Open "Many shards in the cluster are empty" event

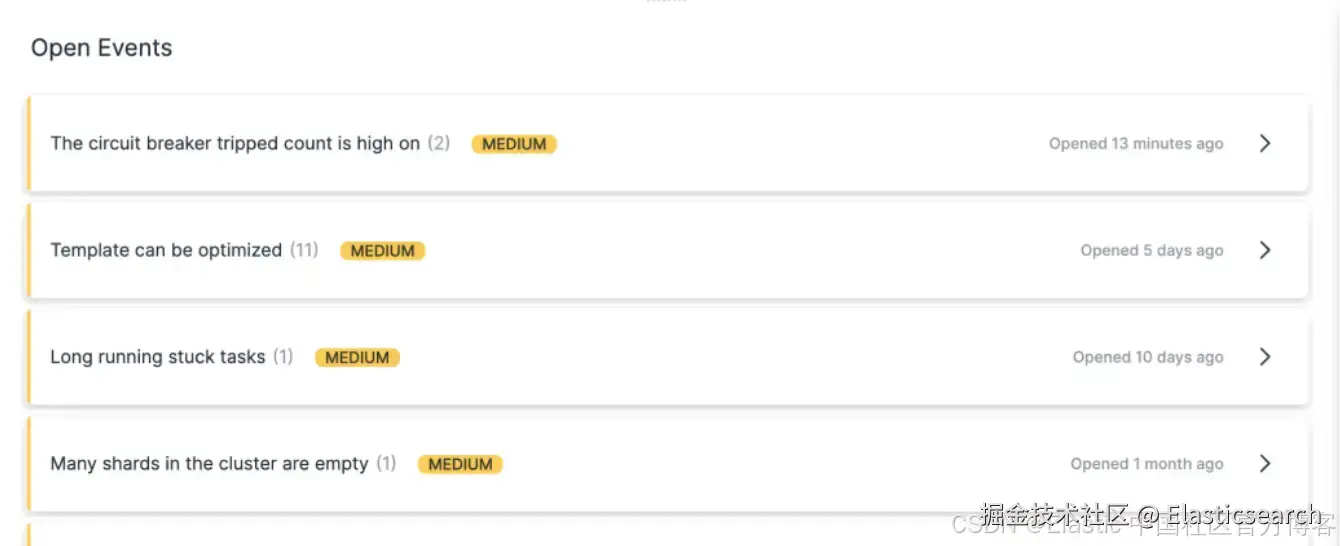coord(209,464)
